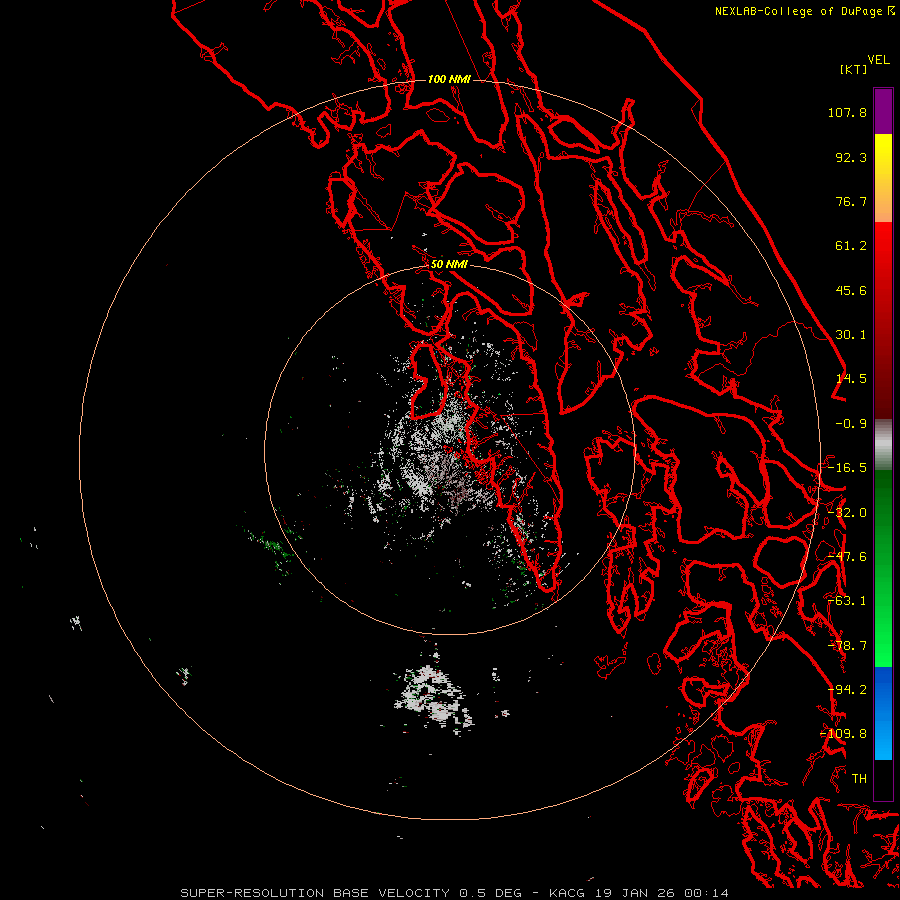The image size is (900, 900).
Task: Click the -32.0 scale value
Action: tap(847, 513)
